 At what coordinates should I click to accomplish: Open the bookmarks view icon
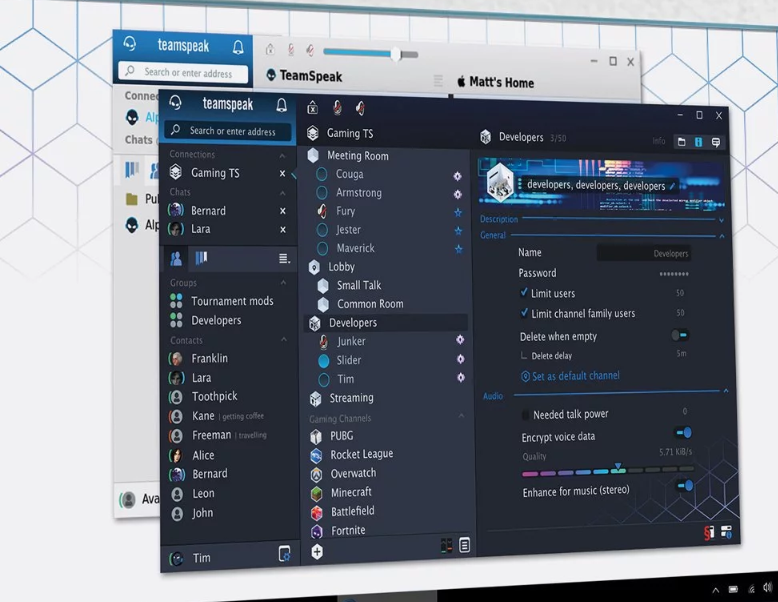201,258
